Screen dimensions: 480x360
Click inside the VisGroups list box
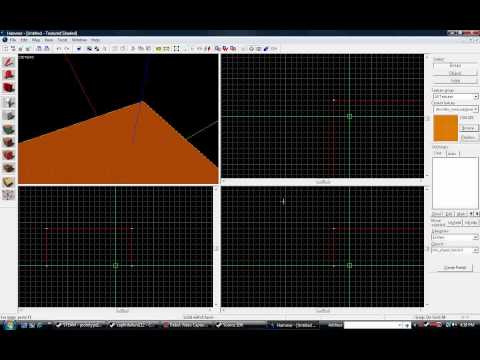[x=455, y=183]
